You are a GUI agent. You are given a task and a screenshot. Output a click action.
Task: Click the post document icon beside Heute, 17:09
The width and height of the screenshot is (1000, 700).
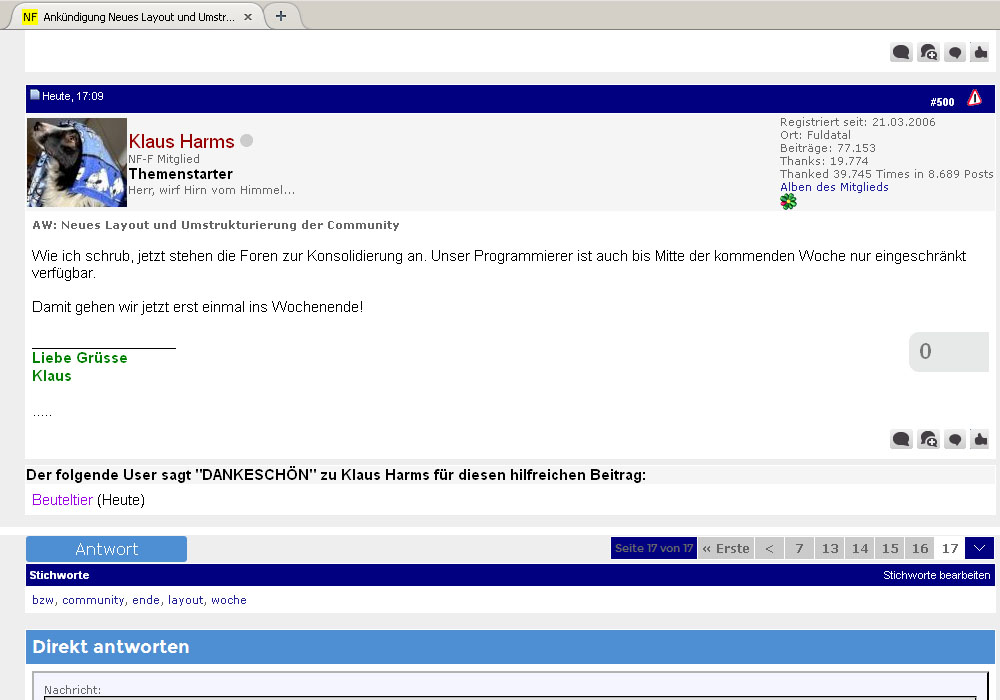click(x=35, y=95)
